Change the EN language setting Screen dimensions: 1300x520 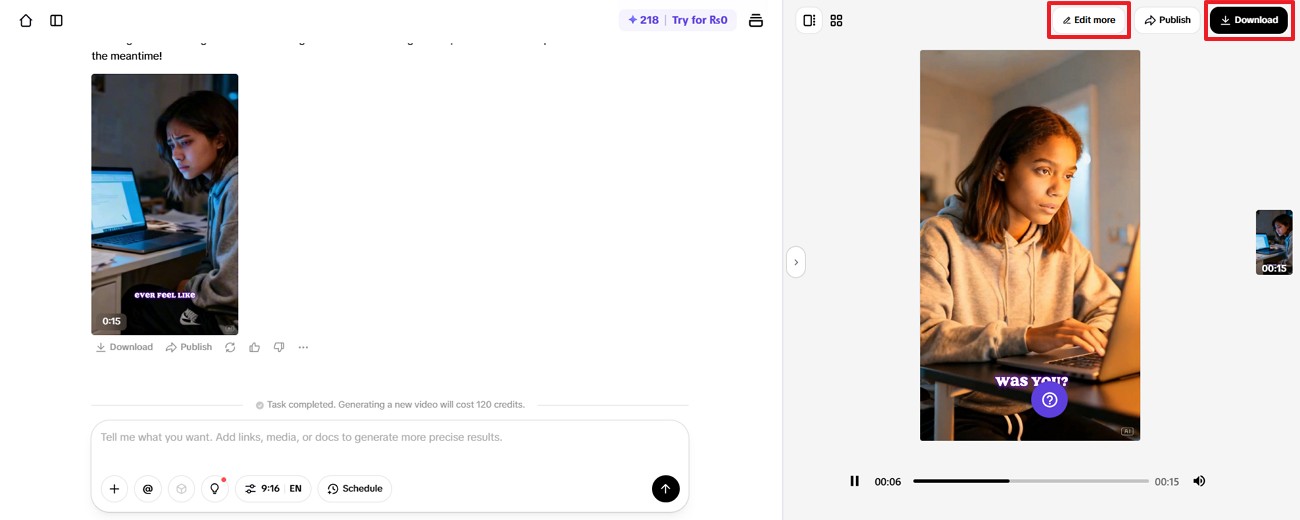pyautogui.click(x=295, y=489)
